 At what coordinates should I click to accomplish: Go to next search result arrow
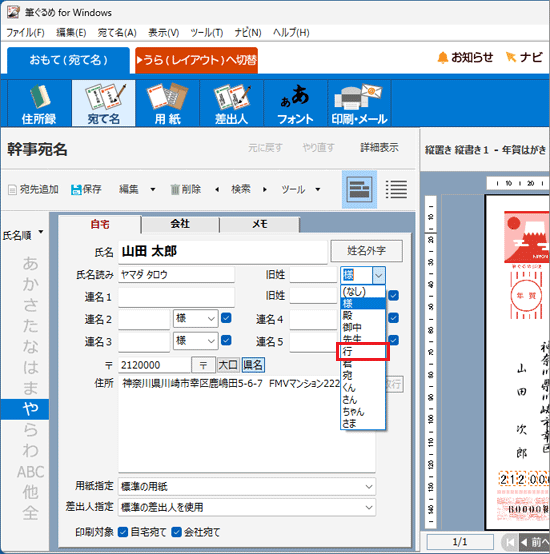(265, 190)
